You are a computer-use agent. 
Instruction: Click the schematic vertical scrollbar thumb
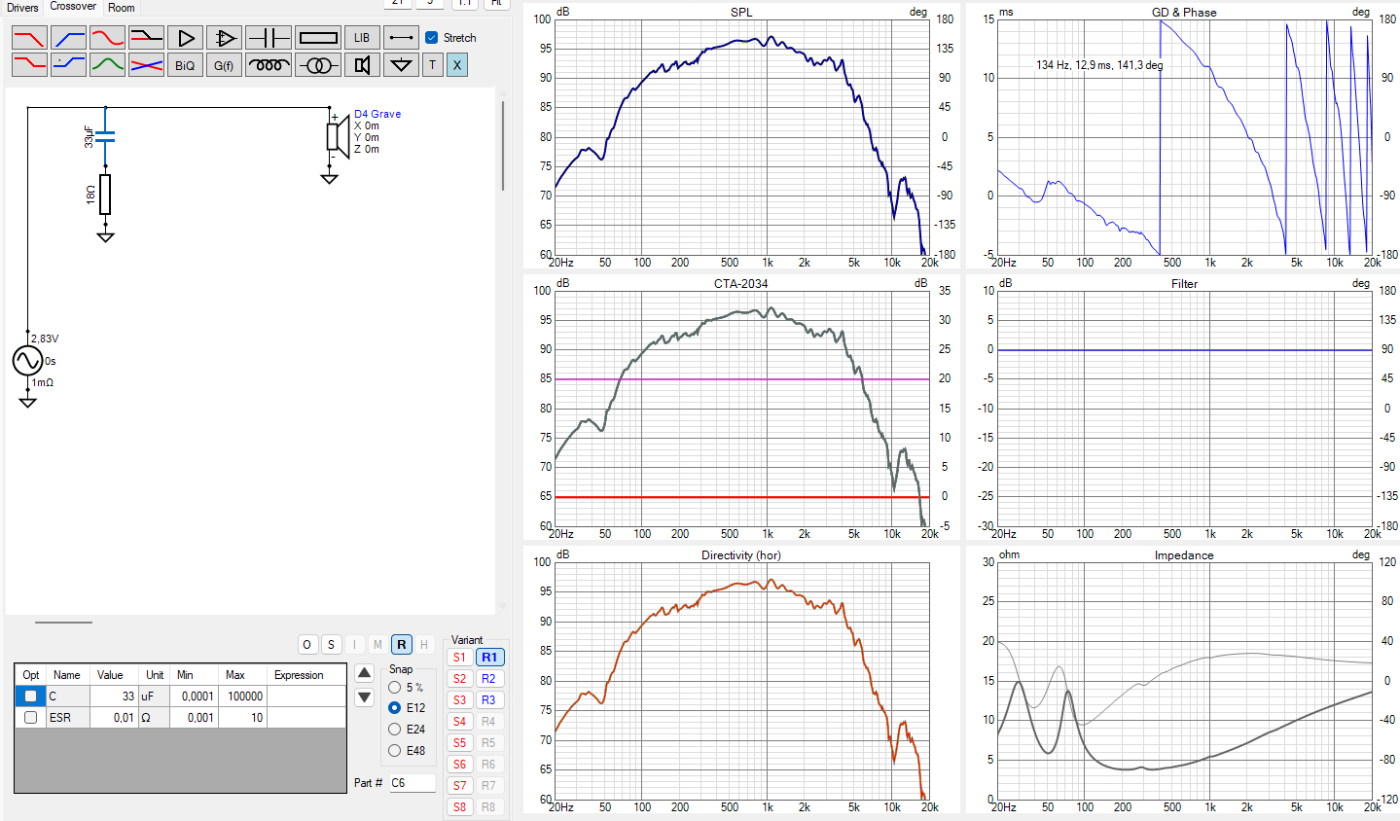(502, 145)
